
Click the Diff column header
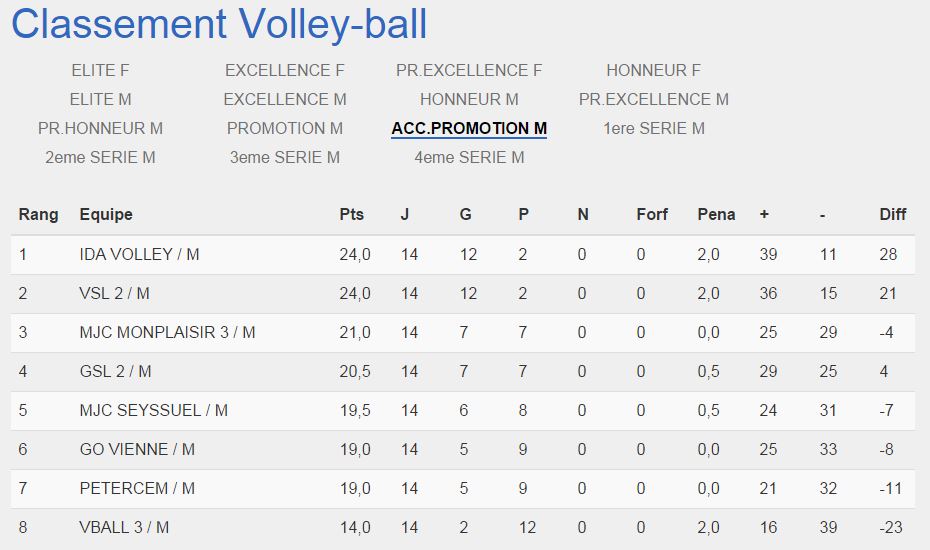pyautogui.click(x=893, y=214)
